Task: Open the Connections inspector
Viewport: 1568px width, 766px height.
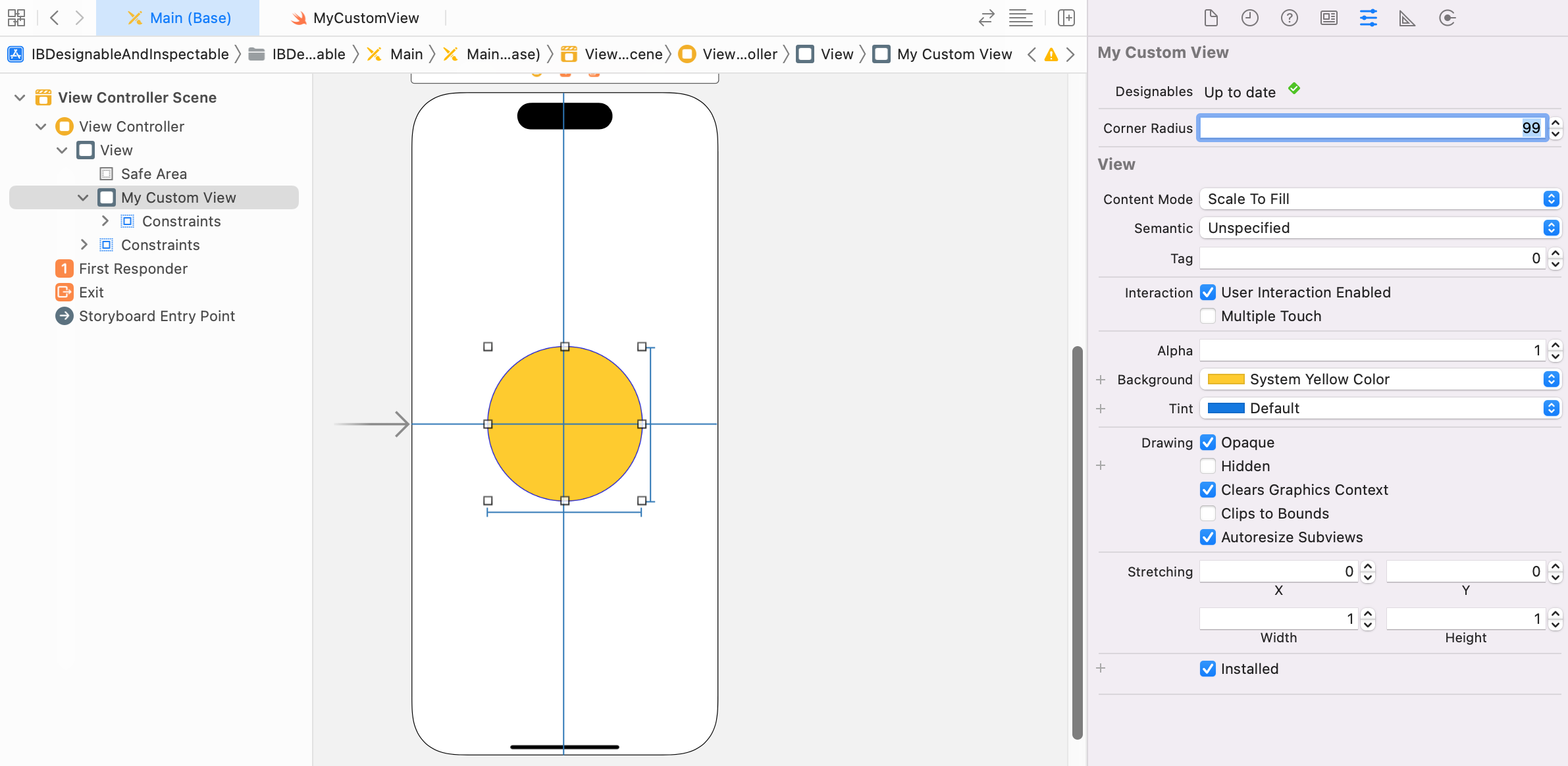Action: pyautogui.click(x=1447, y=18)
